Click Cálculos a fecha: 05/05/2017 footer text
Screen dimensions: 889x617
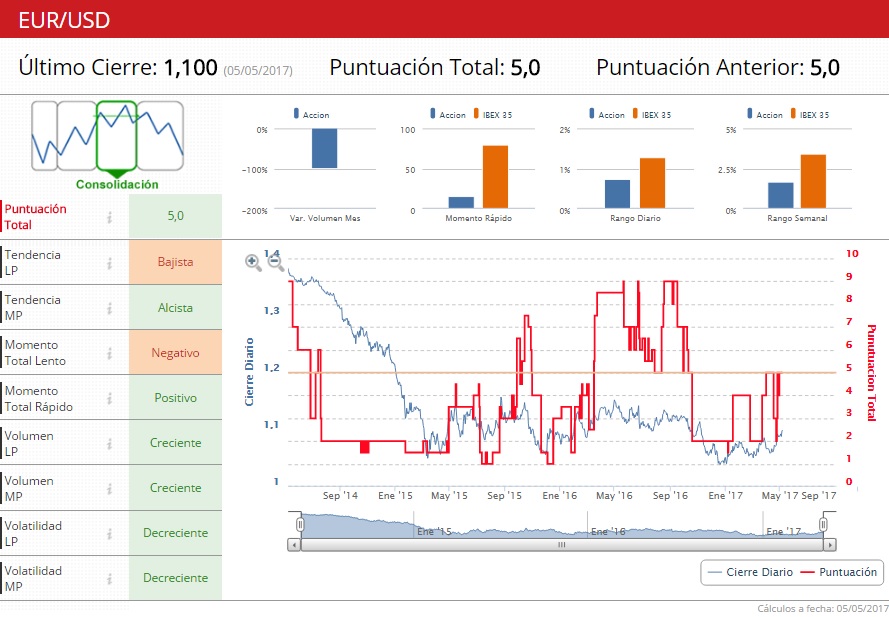coord(823,608)
